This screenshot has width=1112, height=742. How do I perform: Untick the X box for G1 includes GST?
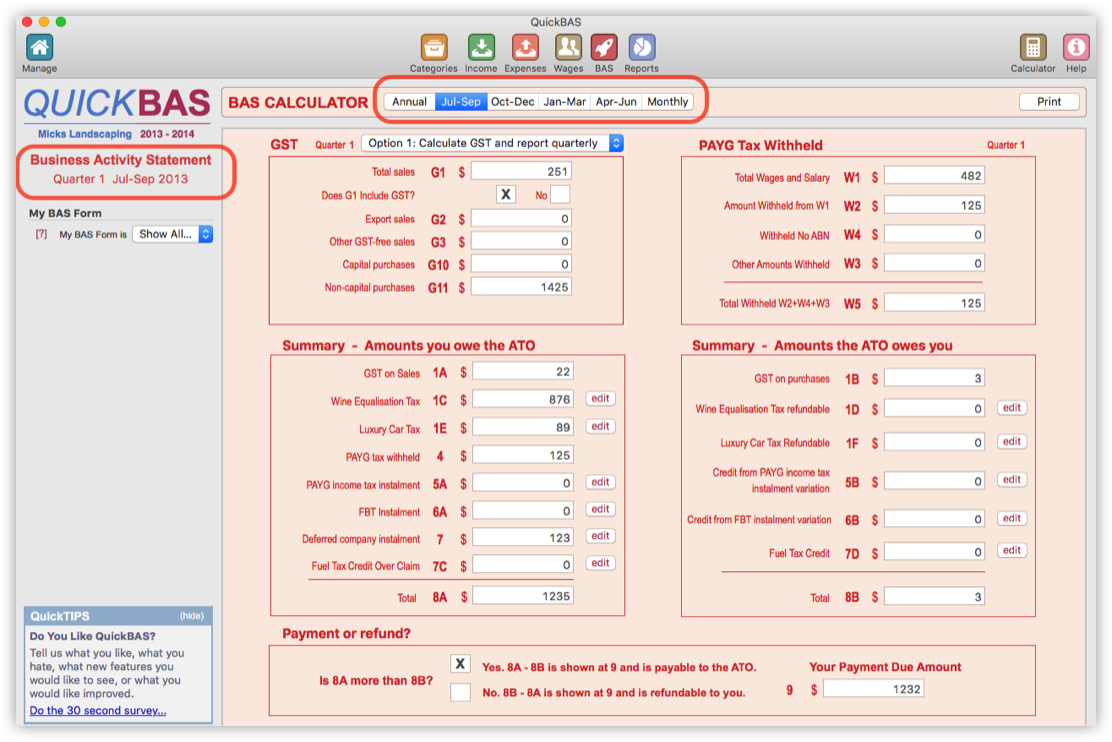coord(506,195)
